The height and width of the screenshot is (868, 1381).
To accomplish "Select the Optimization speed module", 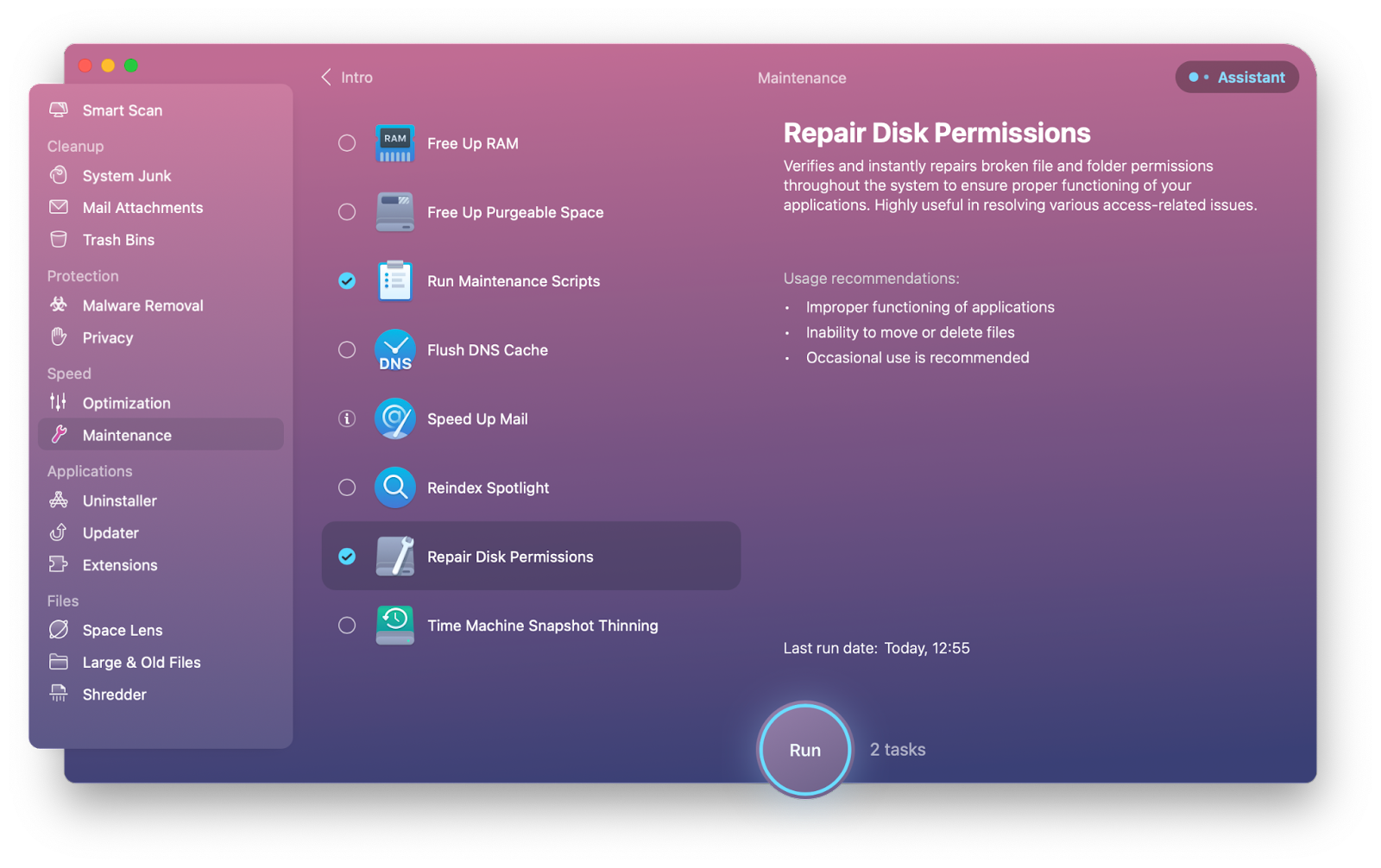I will pos(126,402).
